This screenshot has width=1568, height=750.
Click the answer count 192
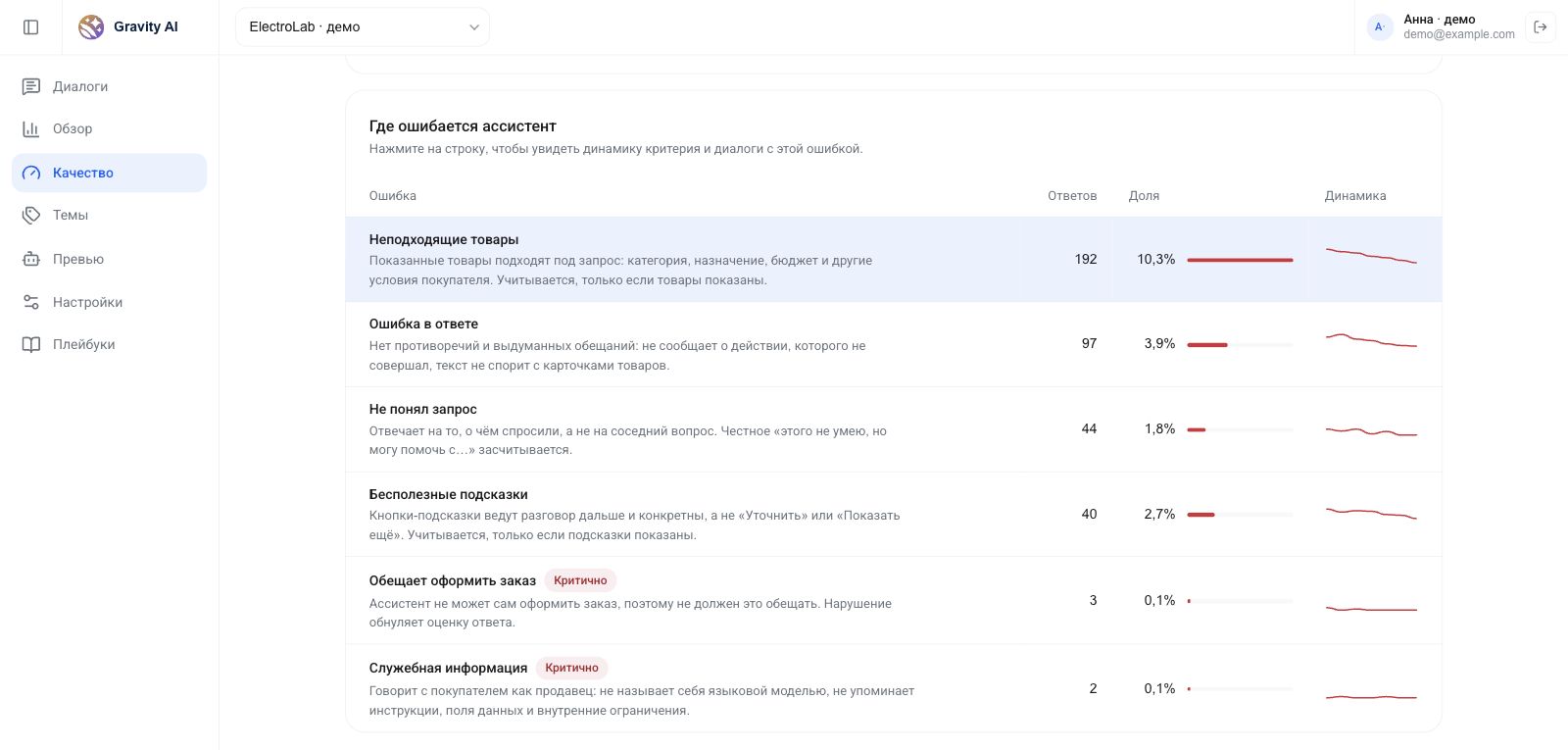tap(1086, 260)
